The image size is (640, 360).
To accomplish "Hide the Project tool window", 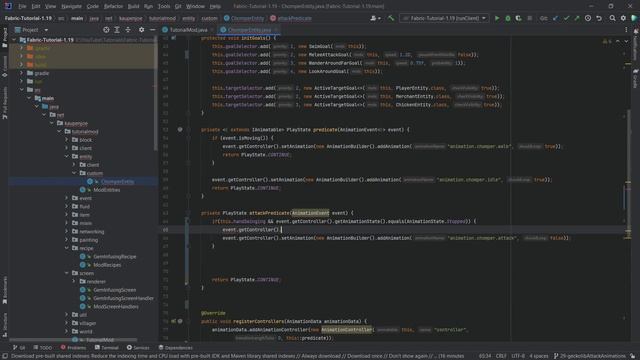I will [152, 30].
